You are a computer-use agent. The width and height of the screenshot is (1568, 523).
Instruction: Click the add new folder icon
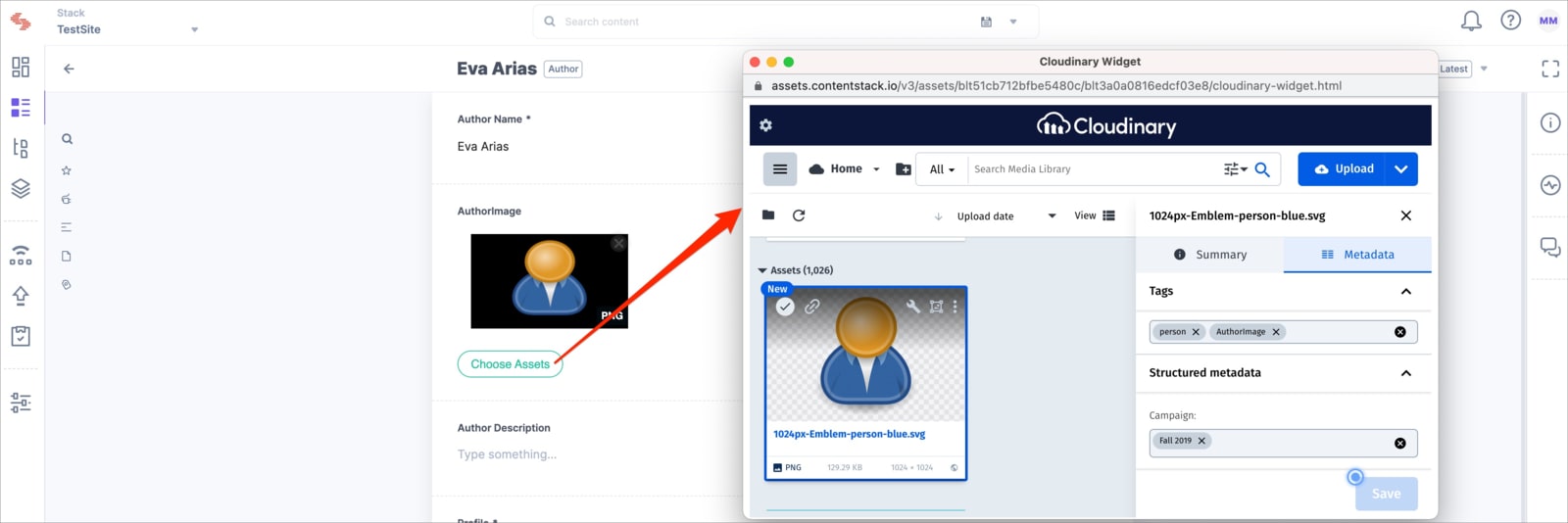tap(904, 169)
